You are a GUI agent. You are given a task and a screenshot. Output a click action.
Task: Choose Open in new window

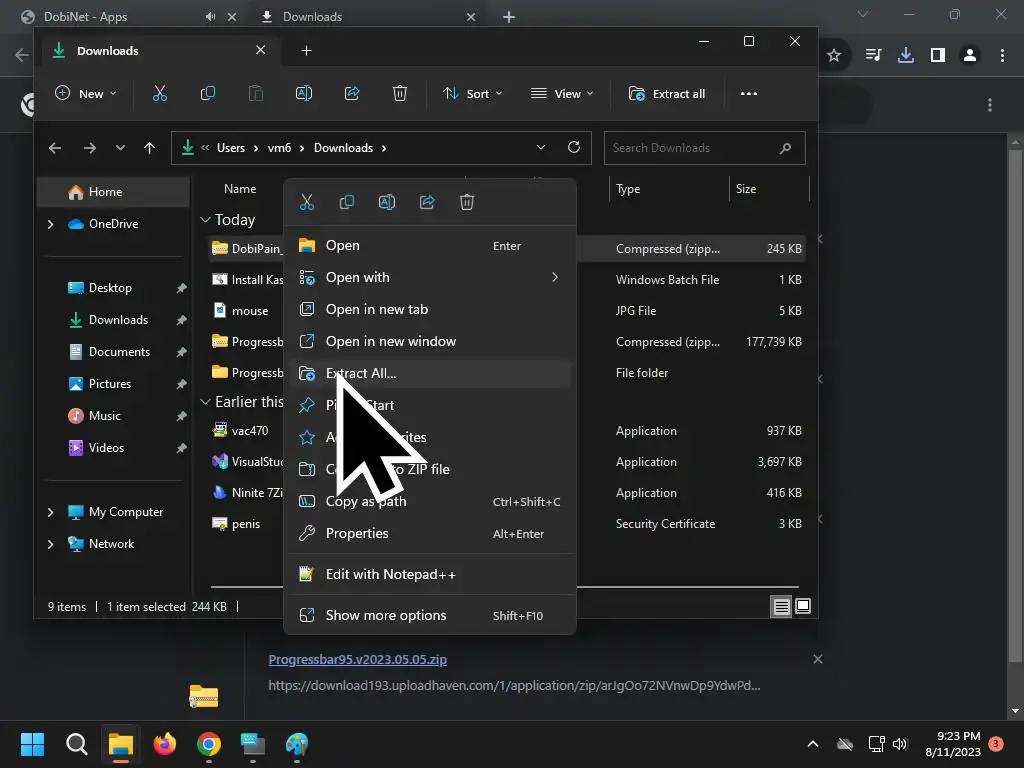(x=430, y=342)
